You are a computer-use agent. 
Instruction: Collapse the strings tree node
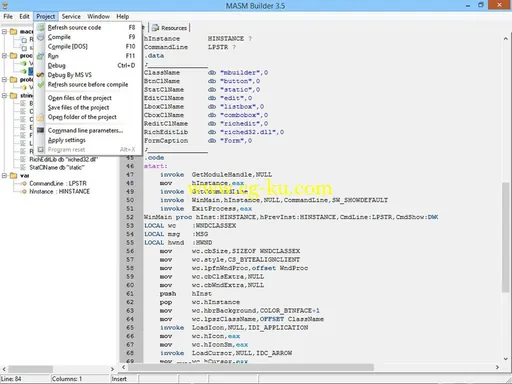pyautogui.click(x=4, y=96)
